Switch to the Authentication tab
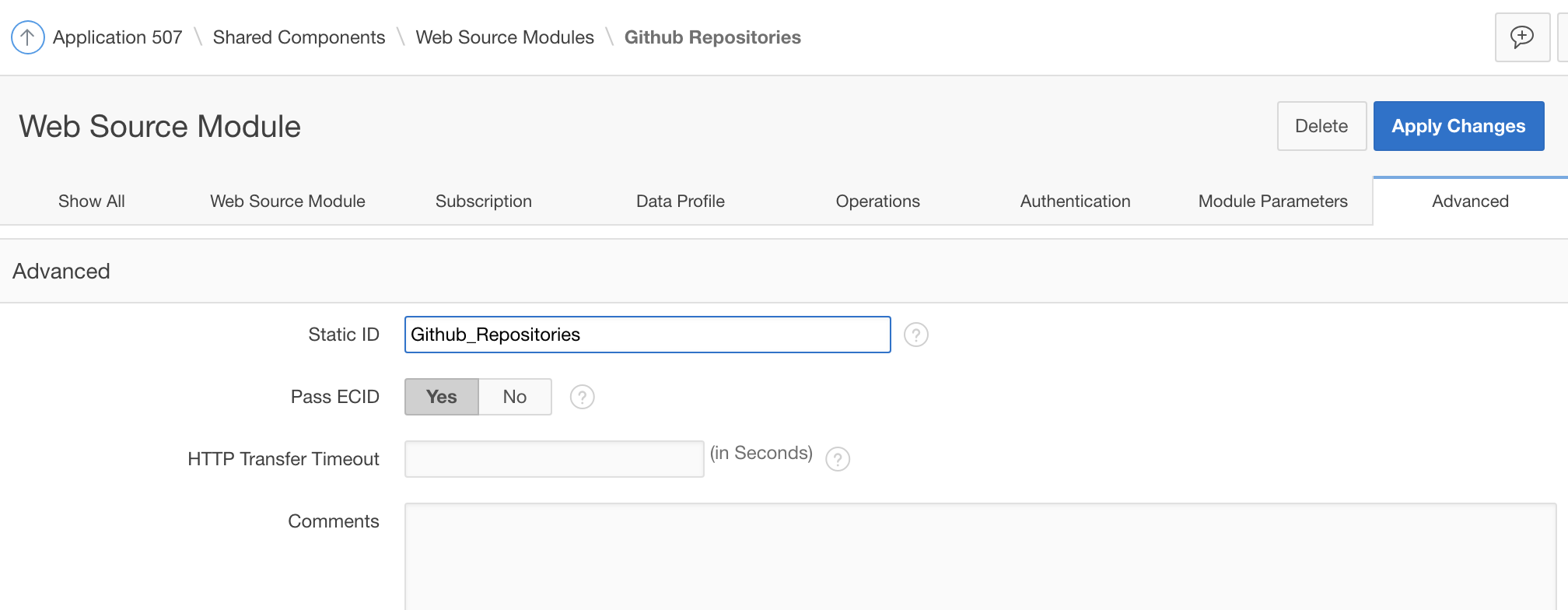The image size is (1568, 610). pyautogui.click(x=1075, y=202)
